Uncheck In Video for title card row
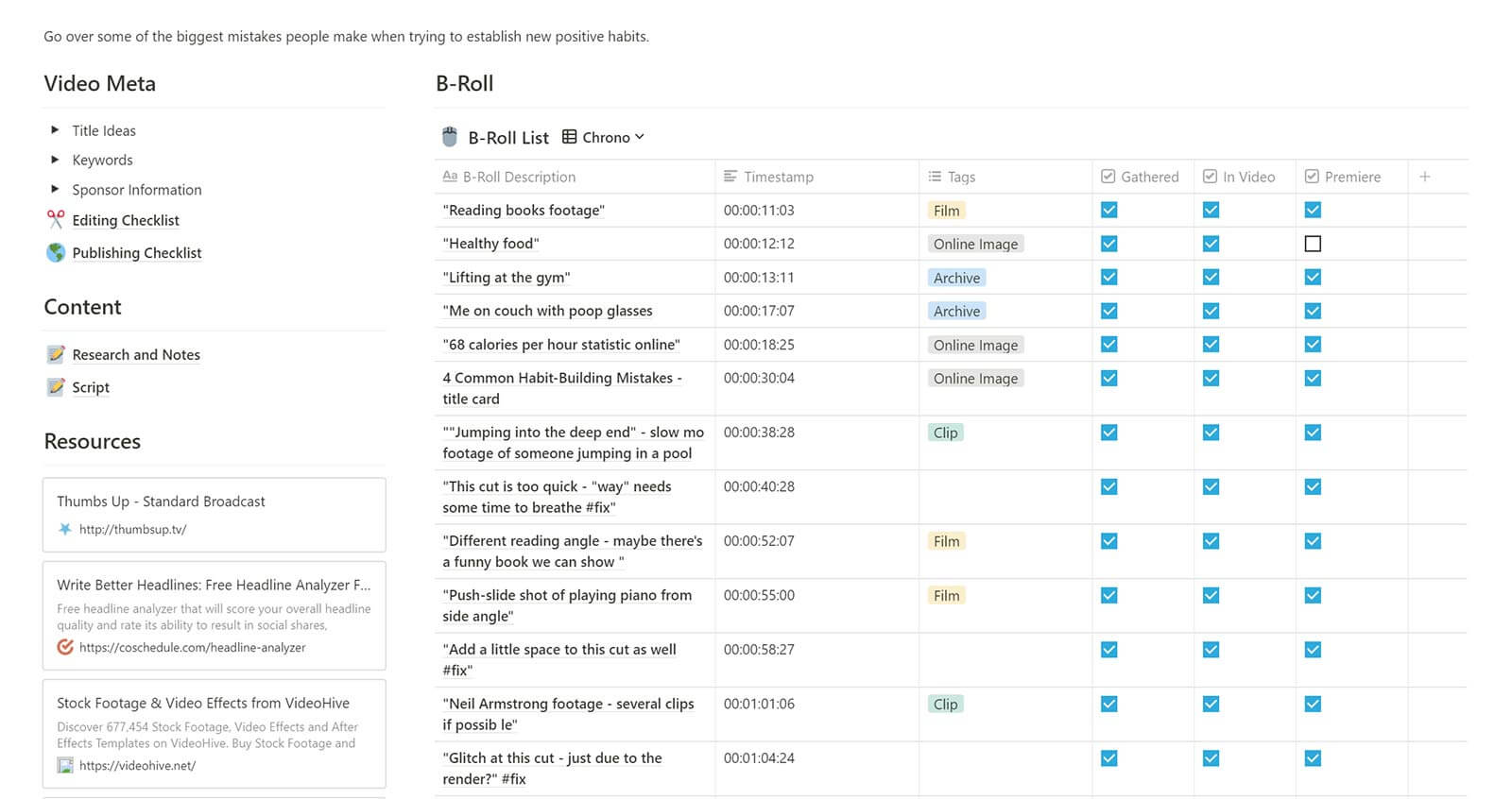 coord(1211,378)
